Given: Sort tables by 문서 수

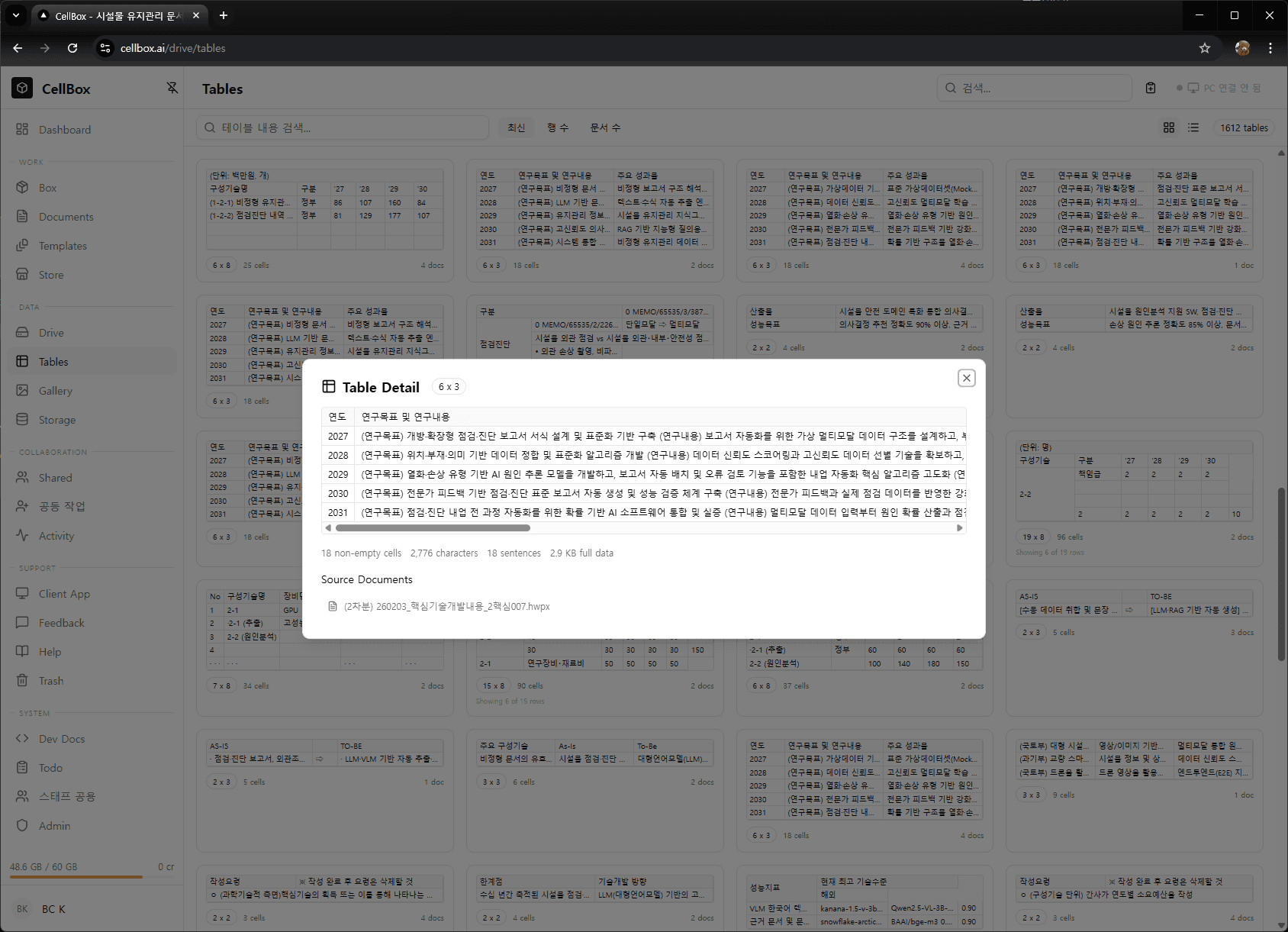Looking at the screenshot, I should pos(605,127).
